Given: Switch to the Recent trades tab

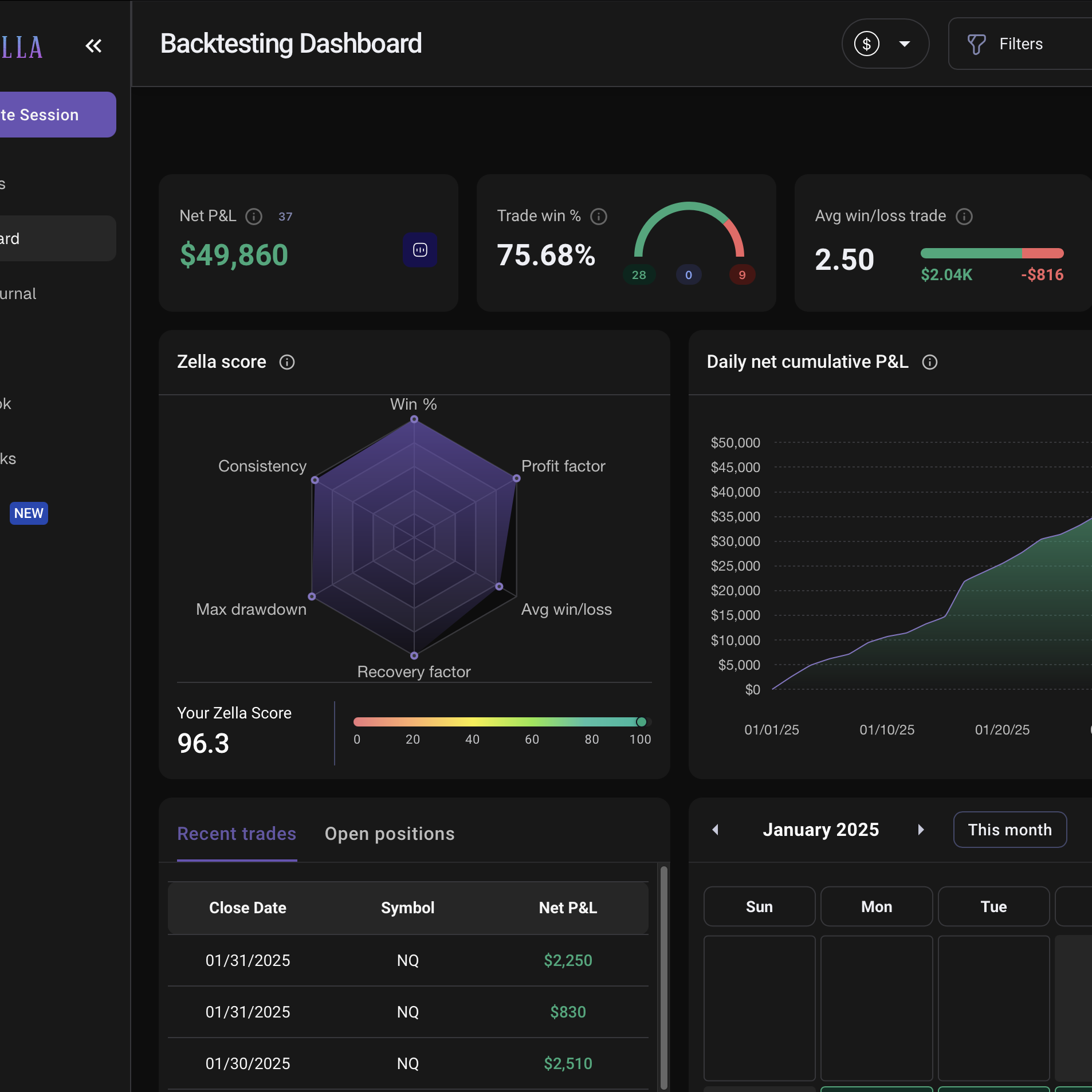Looking at the screenshot, I should click(x=237, y=834).
